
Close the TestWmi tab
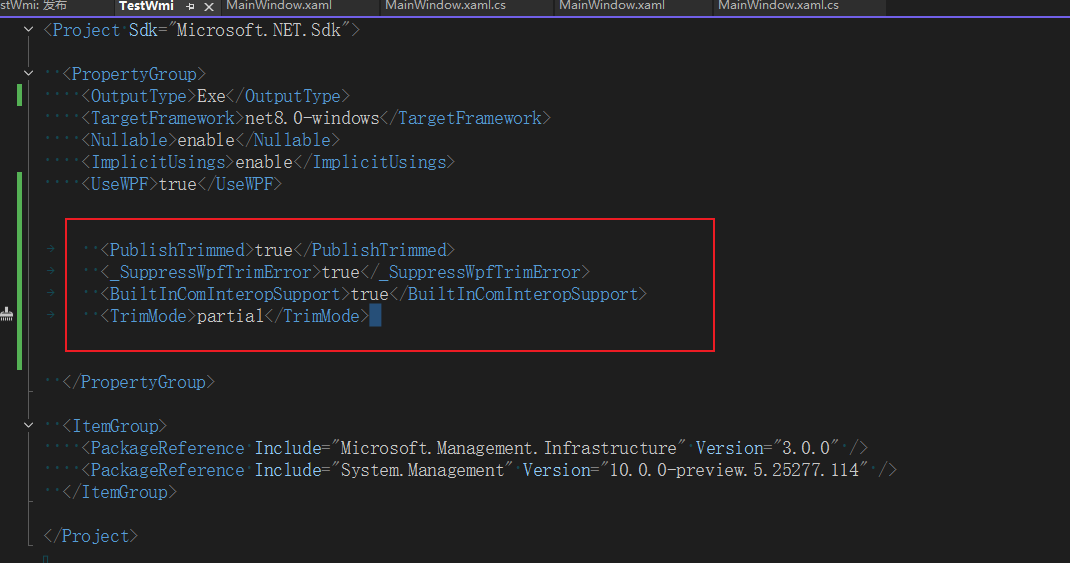coord(208,6)
